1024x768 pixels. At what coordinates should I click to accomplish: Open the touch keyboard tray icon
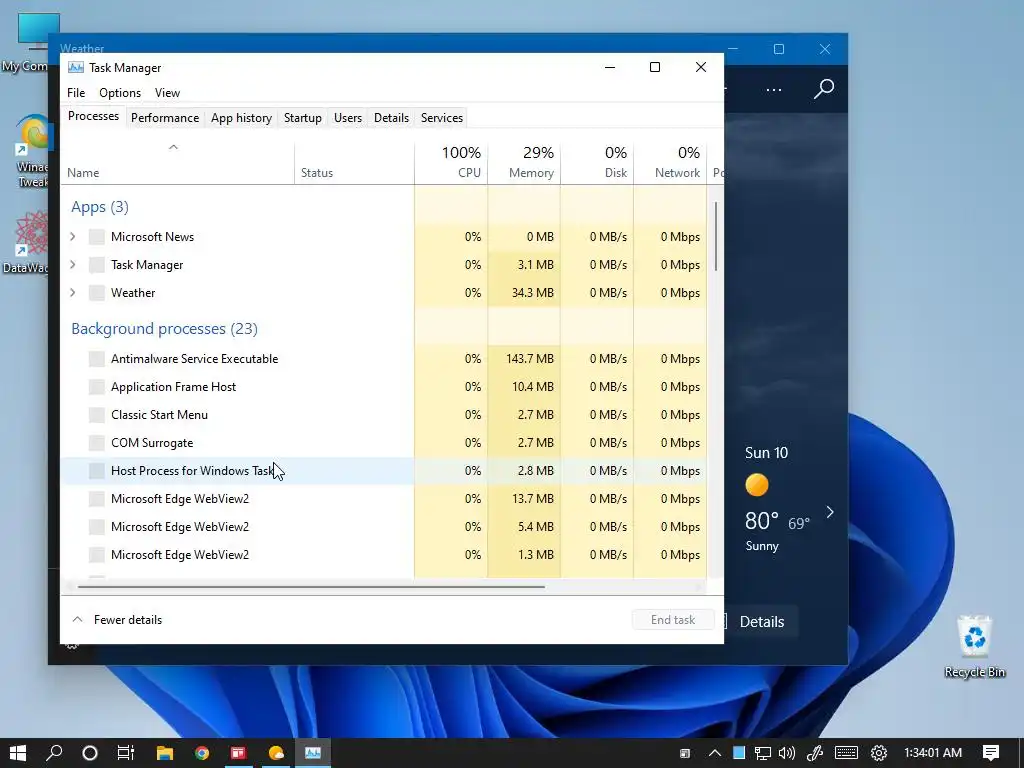coord(846,753)
